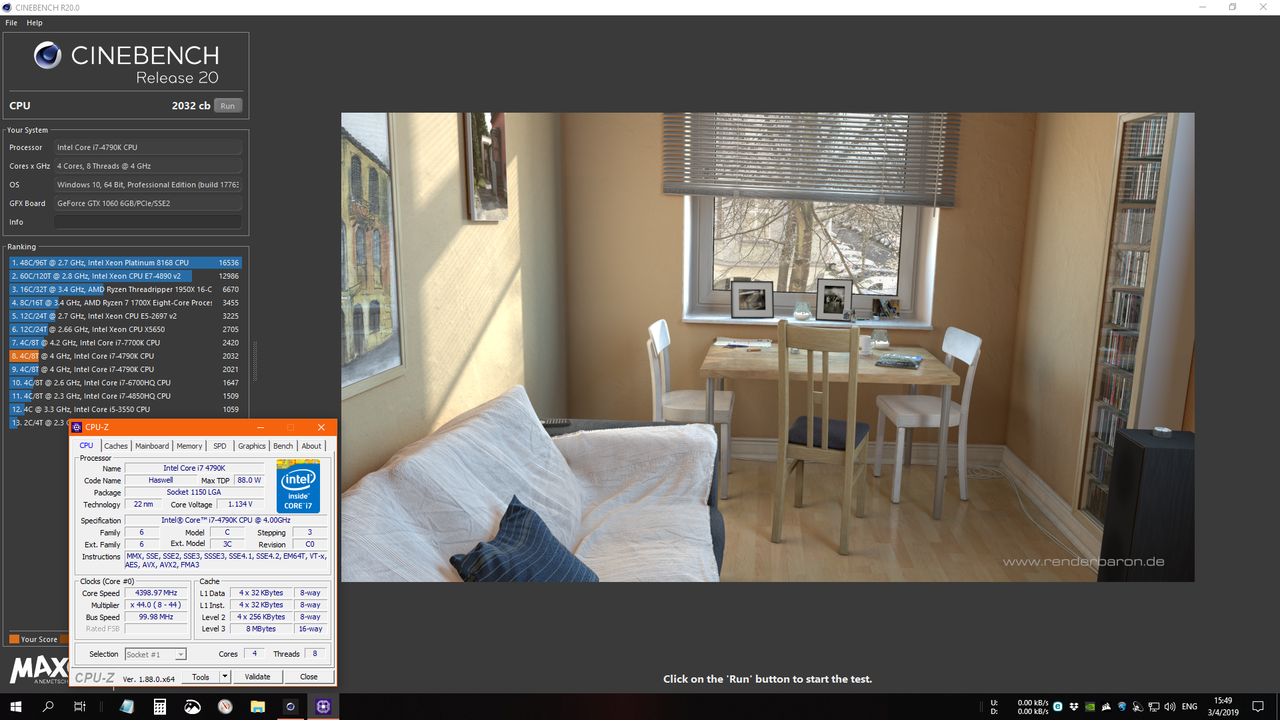
Task: Click the Core Voltage value 1.134 V
Action: tap(240, 505)
